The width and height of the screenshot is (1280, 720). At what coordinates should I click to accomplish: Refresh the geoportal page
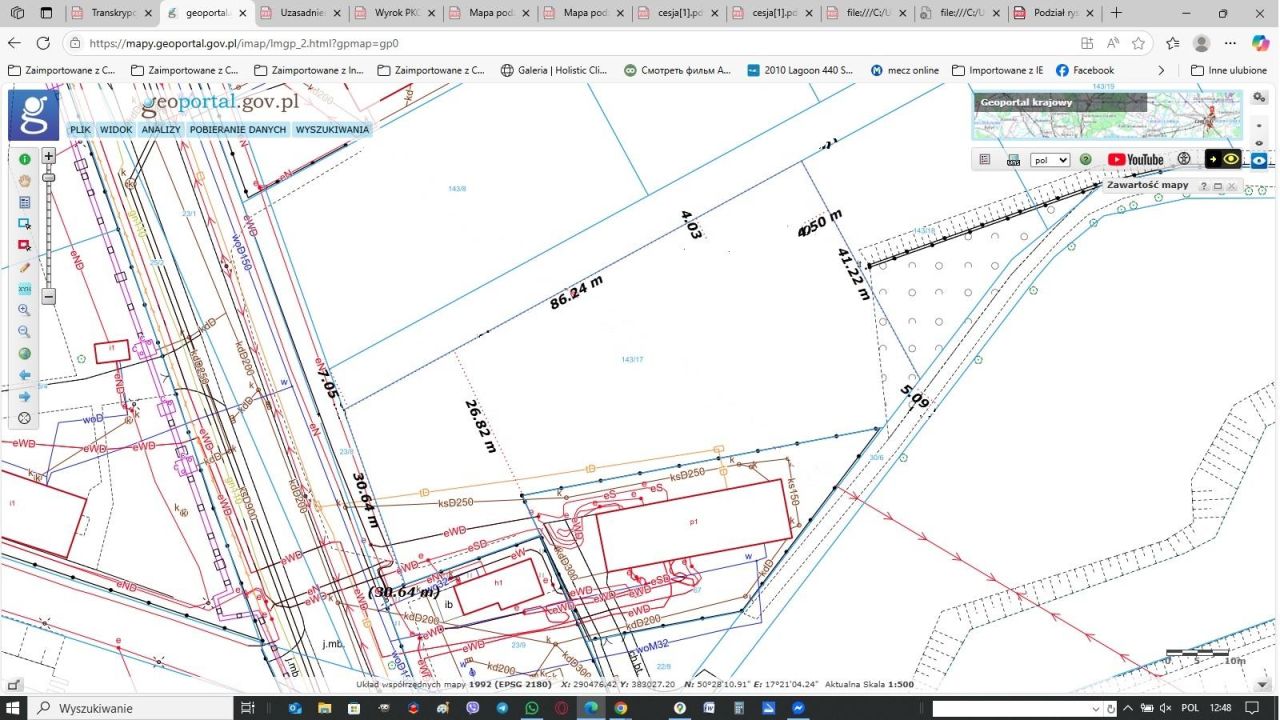click(x=43, y=43)
